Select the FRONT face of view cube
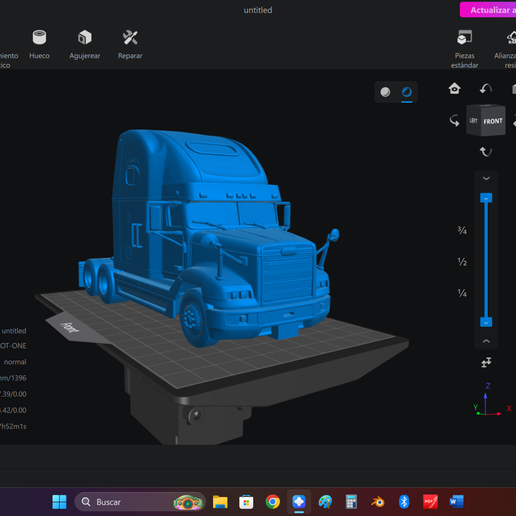The height and width of the screenshot is (516, 516). pyautogui.click(x=493, y=121)
